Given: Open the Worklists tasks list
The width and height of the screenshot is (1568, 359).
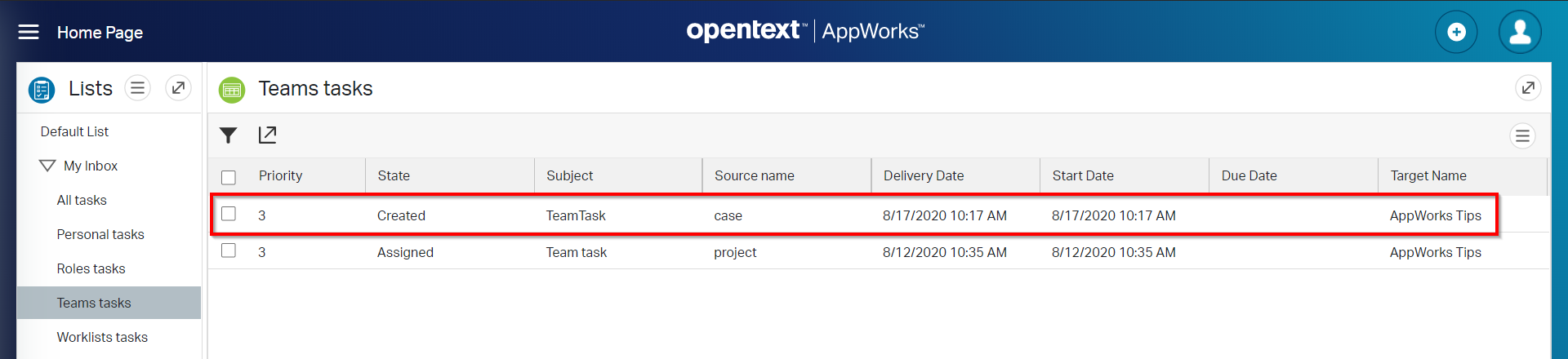Looking at the screenshot, I should 102,338.
